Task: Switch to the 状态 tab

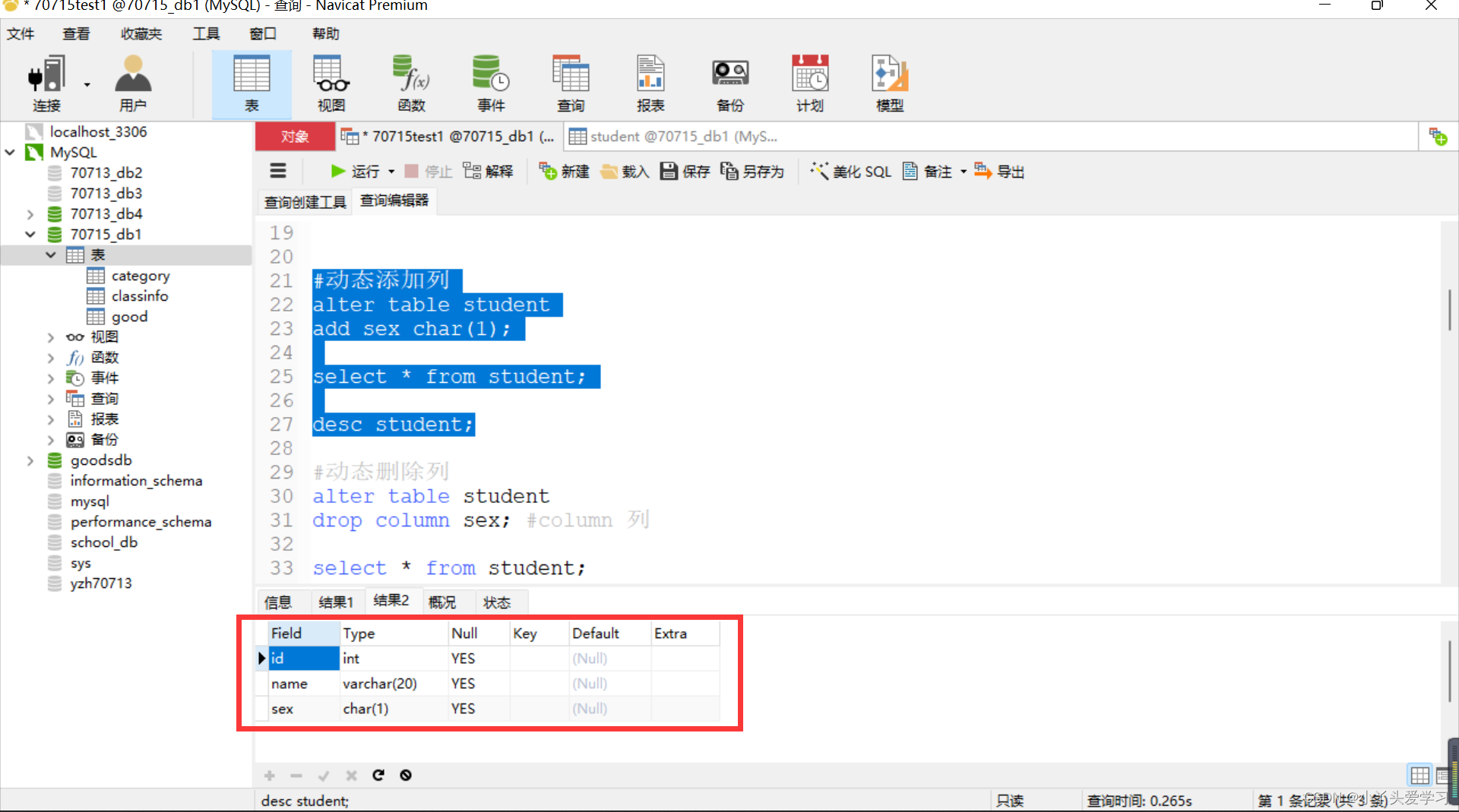Action: tap(497, 602)
